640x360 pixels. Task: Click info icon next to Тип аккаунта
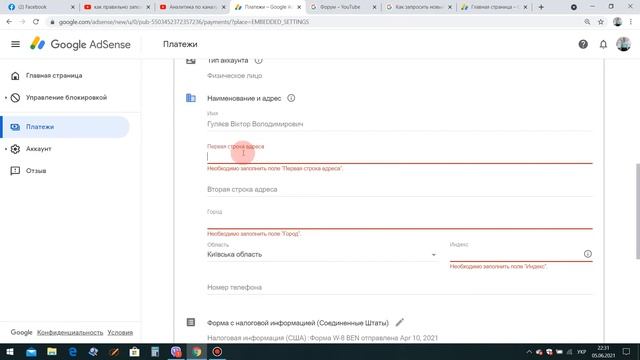tap(258, 60)
